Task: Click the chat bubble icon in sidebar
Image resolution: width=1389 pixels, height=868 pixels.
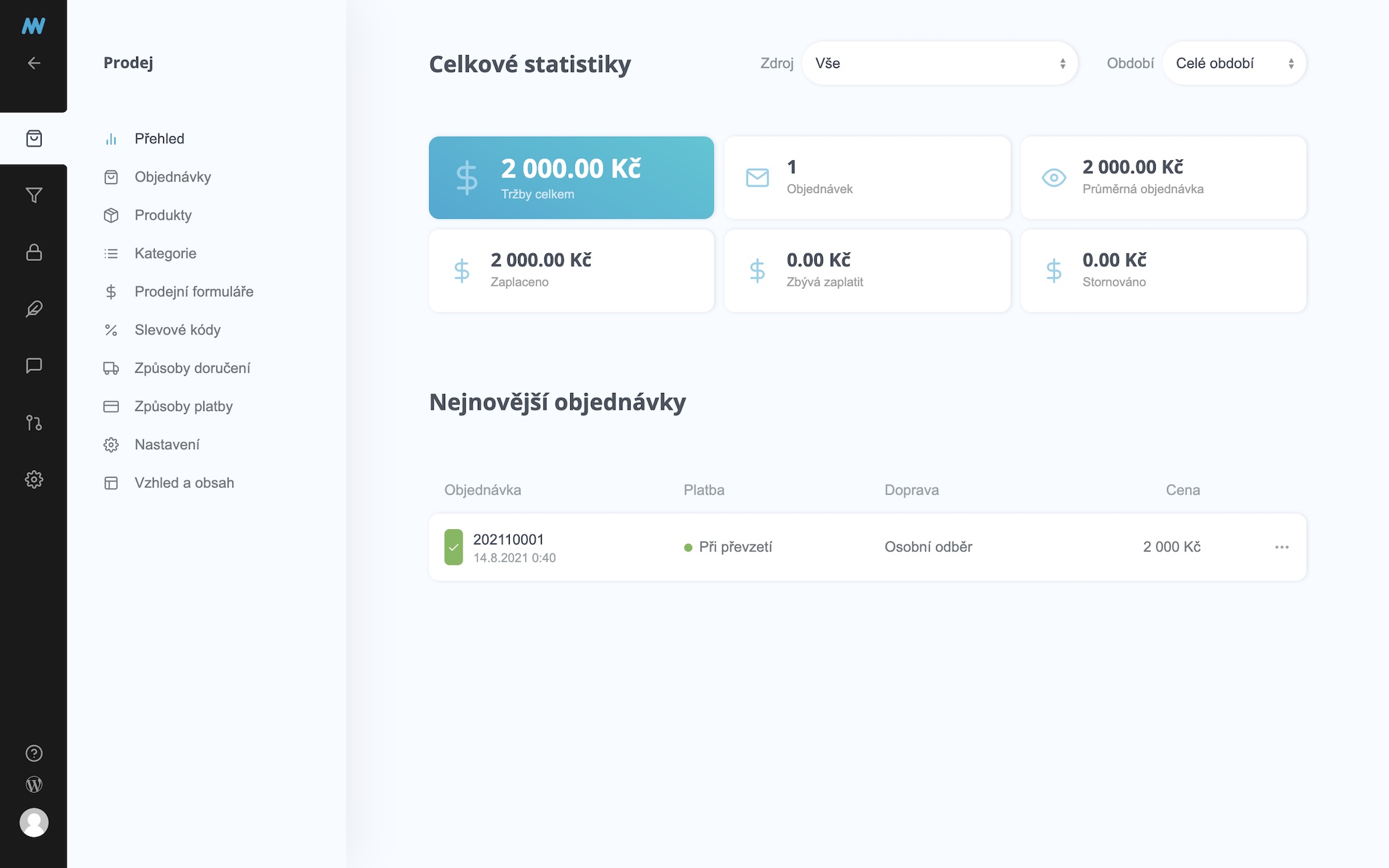Action: pos(33,365)
